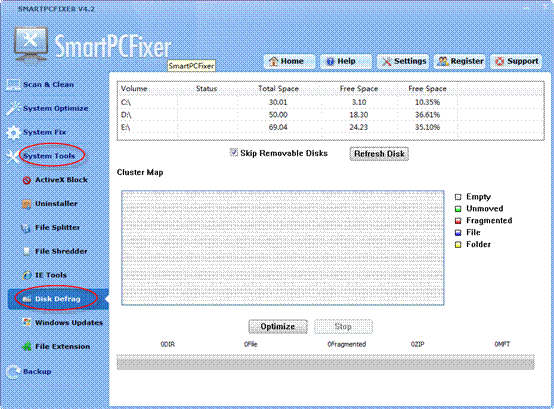Open the Backup section
This screenshot has height=409, width=554.
click(37, 372)
